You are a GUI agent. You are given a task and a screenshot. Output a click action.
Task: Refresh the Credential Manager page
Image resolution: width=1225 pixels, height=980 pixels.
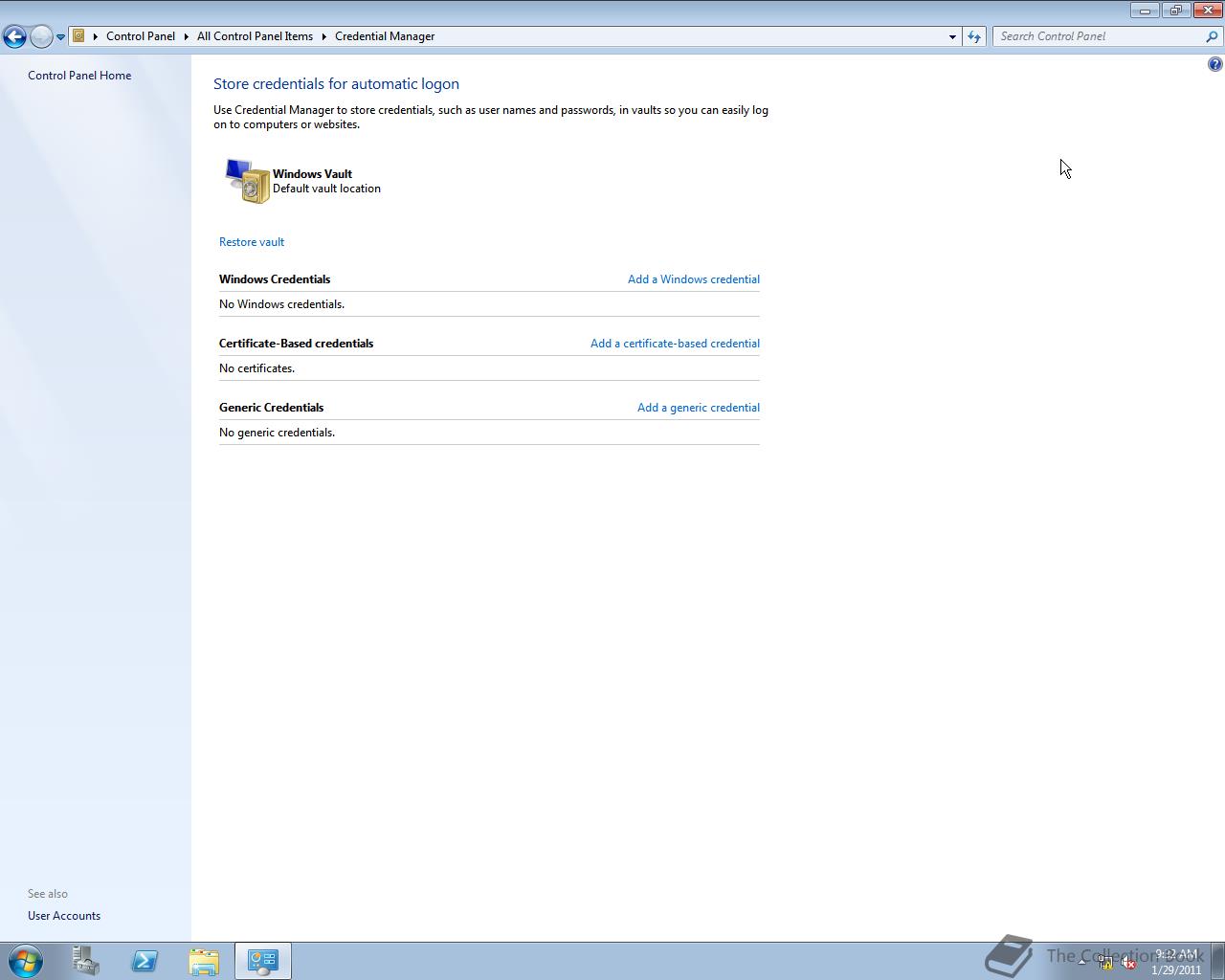click(x=974, y=36)
